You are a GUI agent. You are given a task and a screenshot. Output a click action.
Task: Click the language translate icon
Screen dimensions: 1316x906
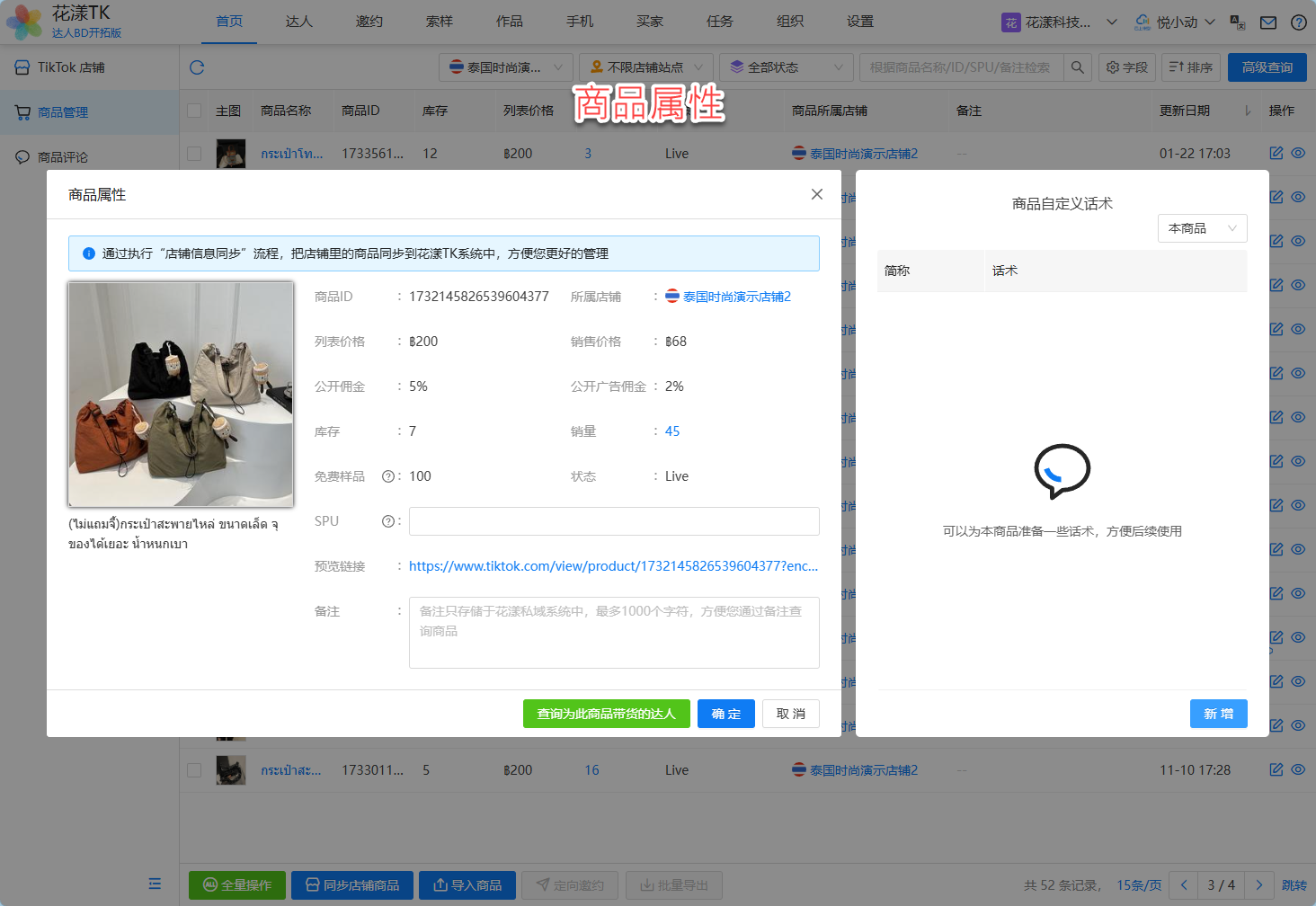click(1237, 22)
